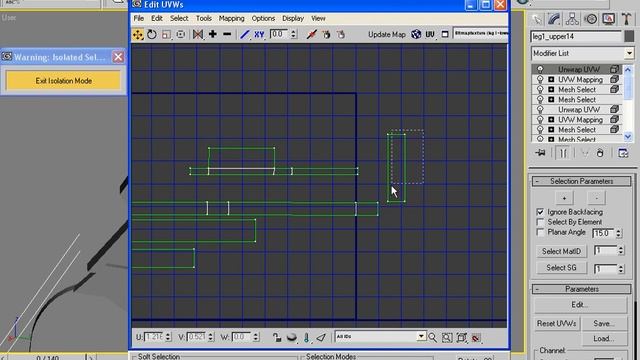Open the Display command panel tab
640x360 pixels.
[608, 19]
